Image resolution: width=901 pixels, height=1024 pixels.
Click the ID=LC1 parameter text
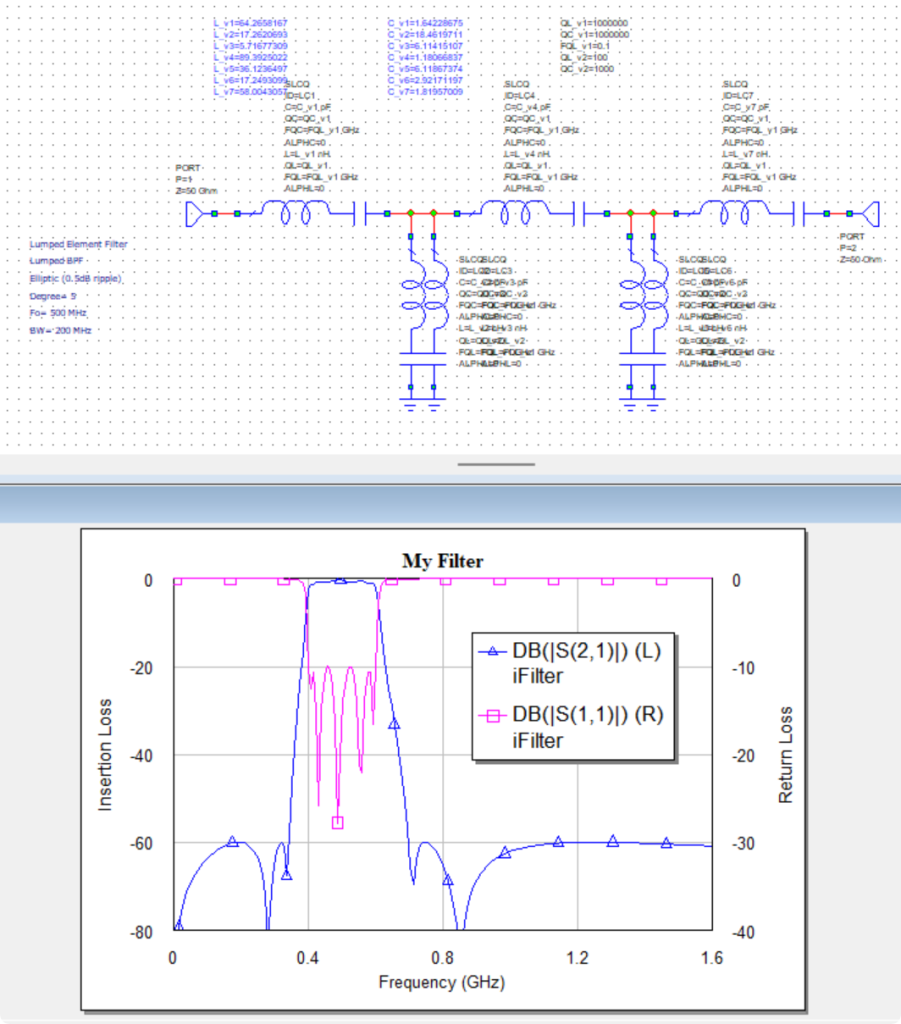point(300,95)
